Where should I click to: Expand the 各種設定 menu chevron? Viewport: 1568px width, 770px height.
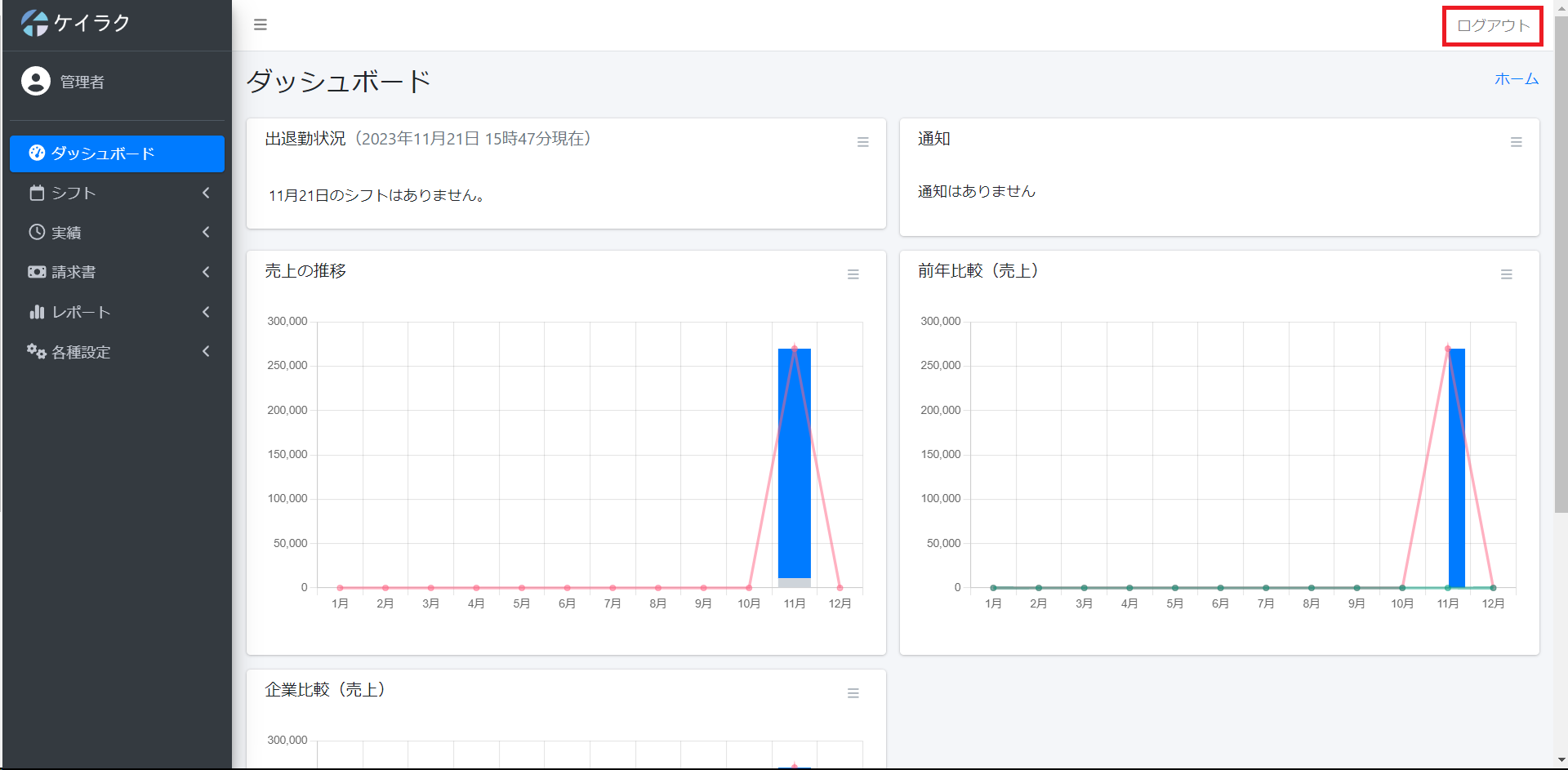[206, 351]
